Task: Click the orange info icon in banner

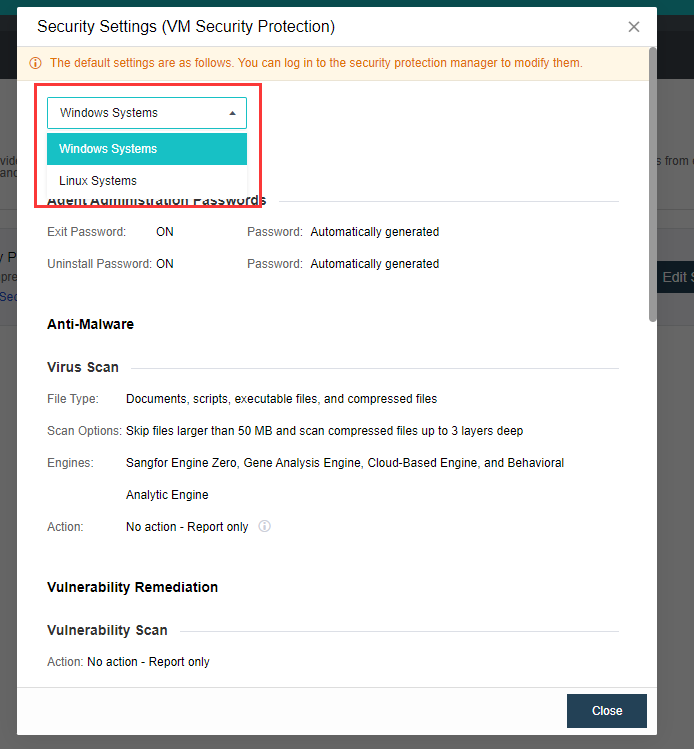Action: tap(36, 63)
